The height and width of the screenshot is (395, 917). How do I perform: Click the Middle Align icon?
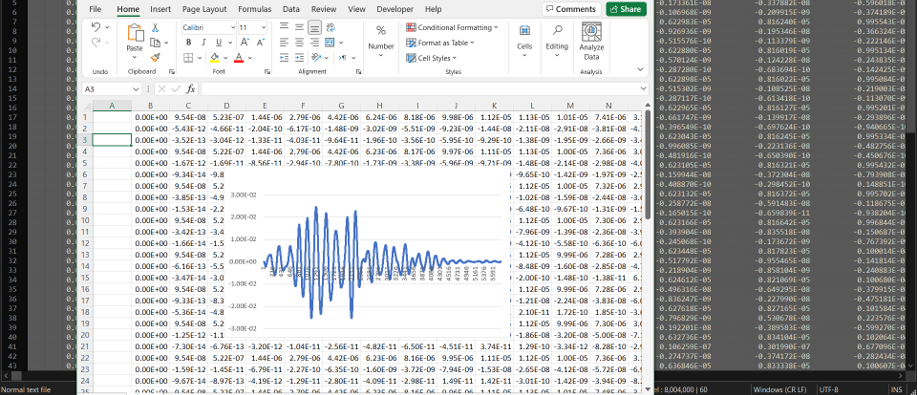299,27
